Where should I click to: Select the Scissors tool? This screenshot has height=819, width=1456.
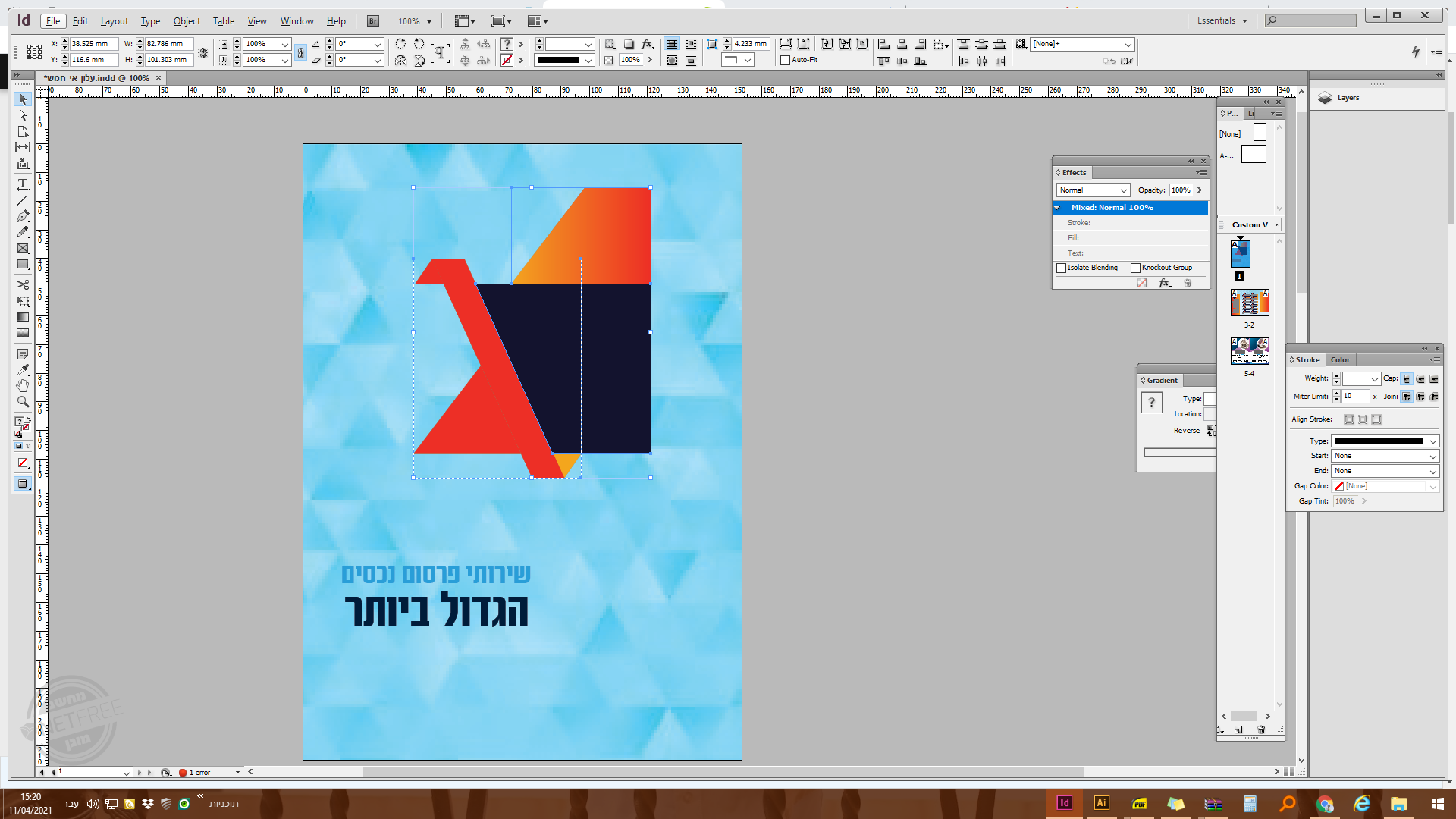click(23, 284)
